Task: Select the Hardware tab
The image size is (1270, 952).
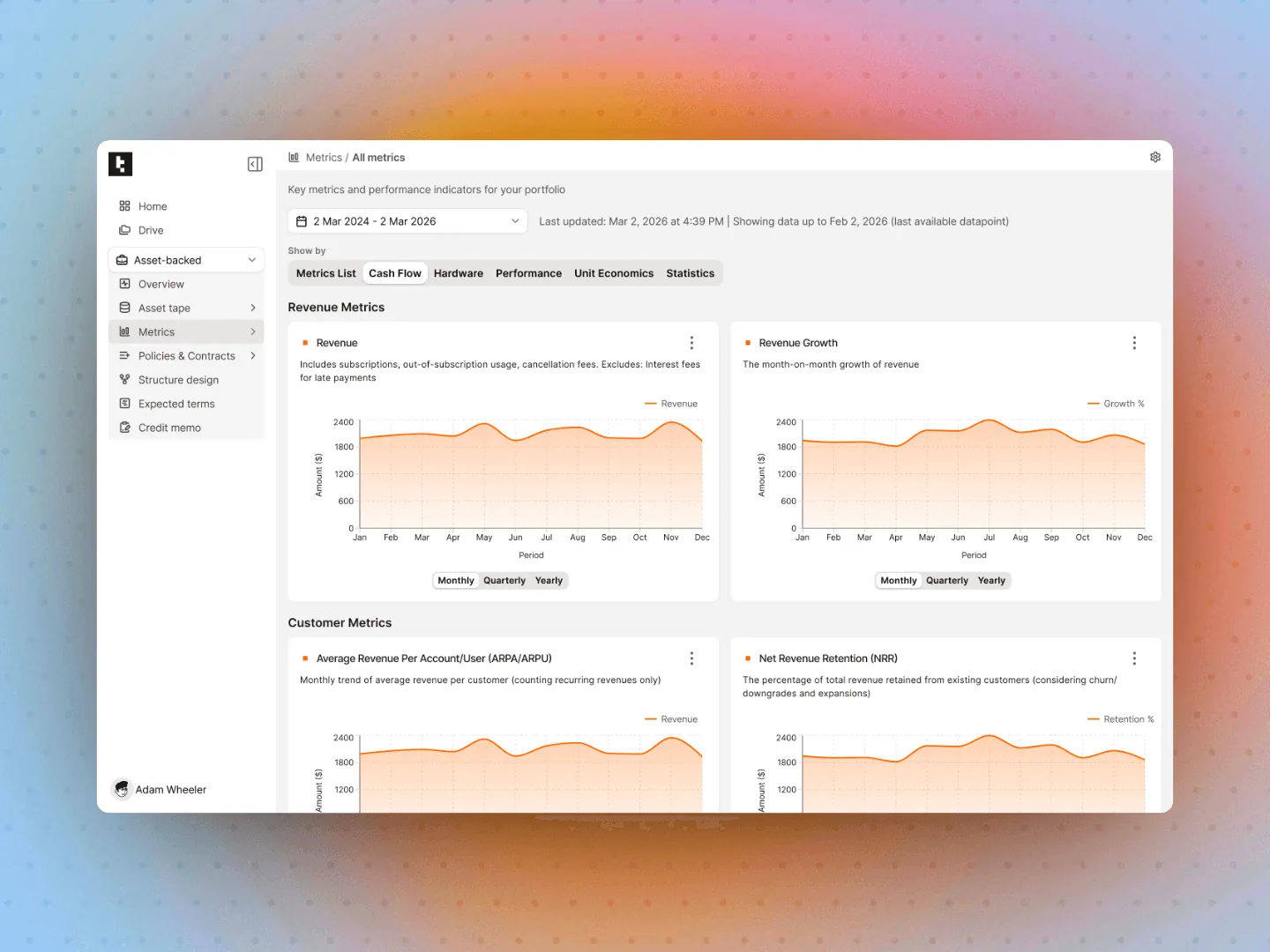Action: [x=459, y=273]
